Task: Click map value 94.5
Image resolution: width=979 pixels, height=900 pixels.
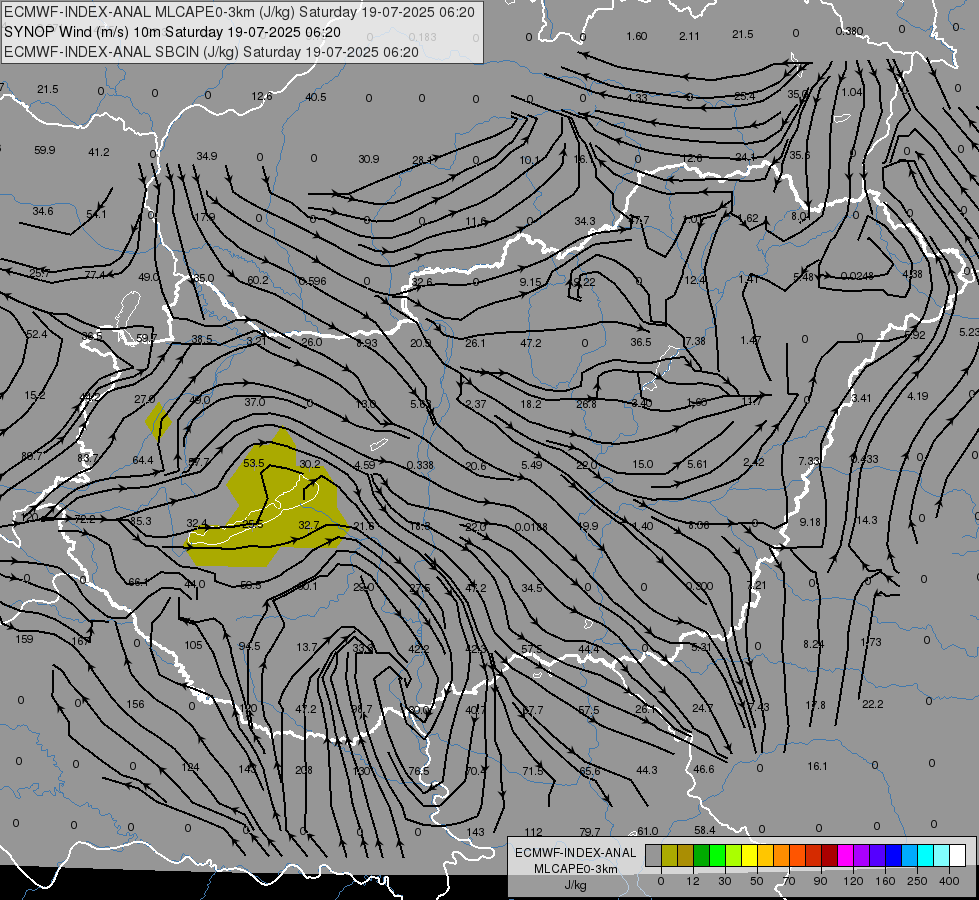Action: pos(250,646)
